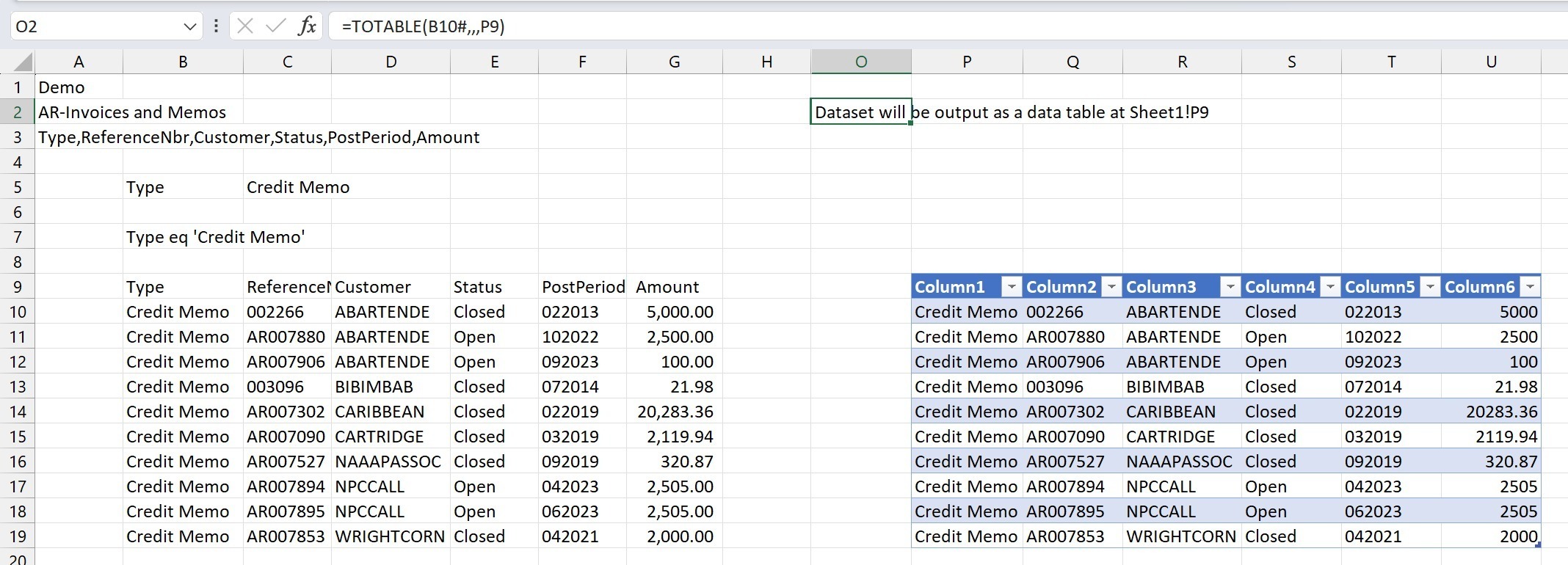Open the Column1 filter dropdown
The height and width of the screenshot is (565, 1568).
[x=1012, y=287]
